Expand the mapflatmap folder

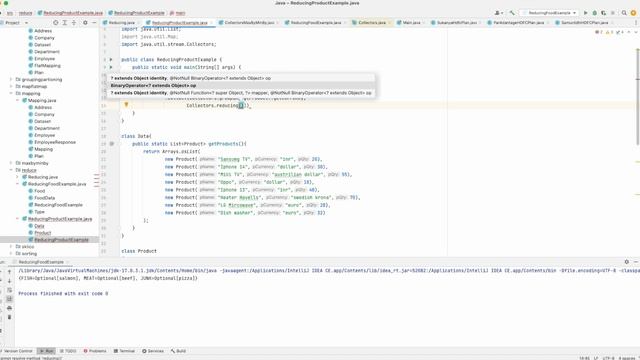(x=11, y=87)
